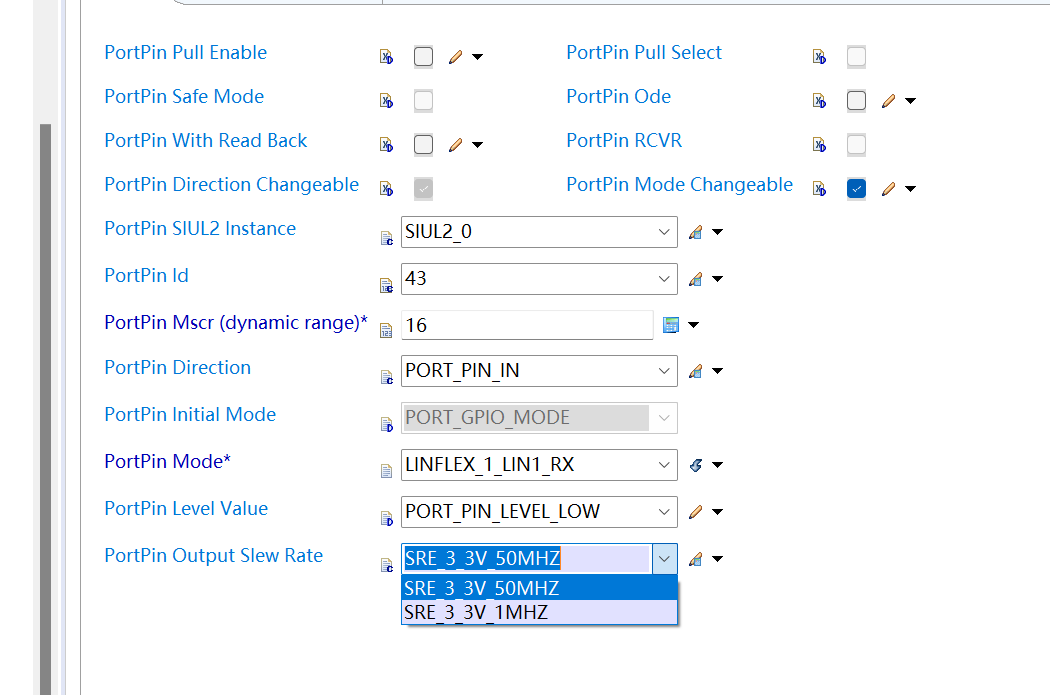1050x695 pixels.
Task: Click edit icon beside PortPin SIUL2 Instance
Action: coord(696,233)
